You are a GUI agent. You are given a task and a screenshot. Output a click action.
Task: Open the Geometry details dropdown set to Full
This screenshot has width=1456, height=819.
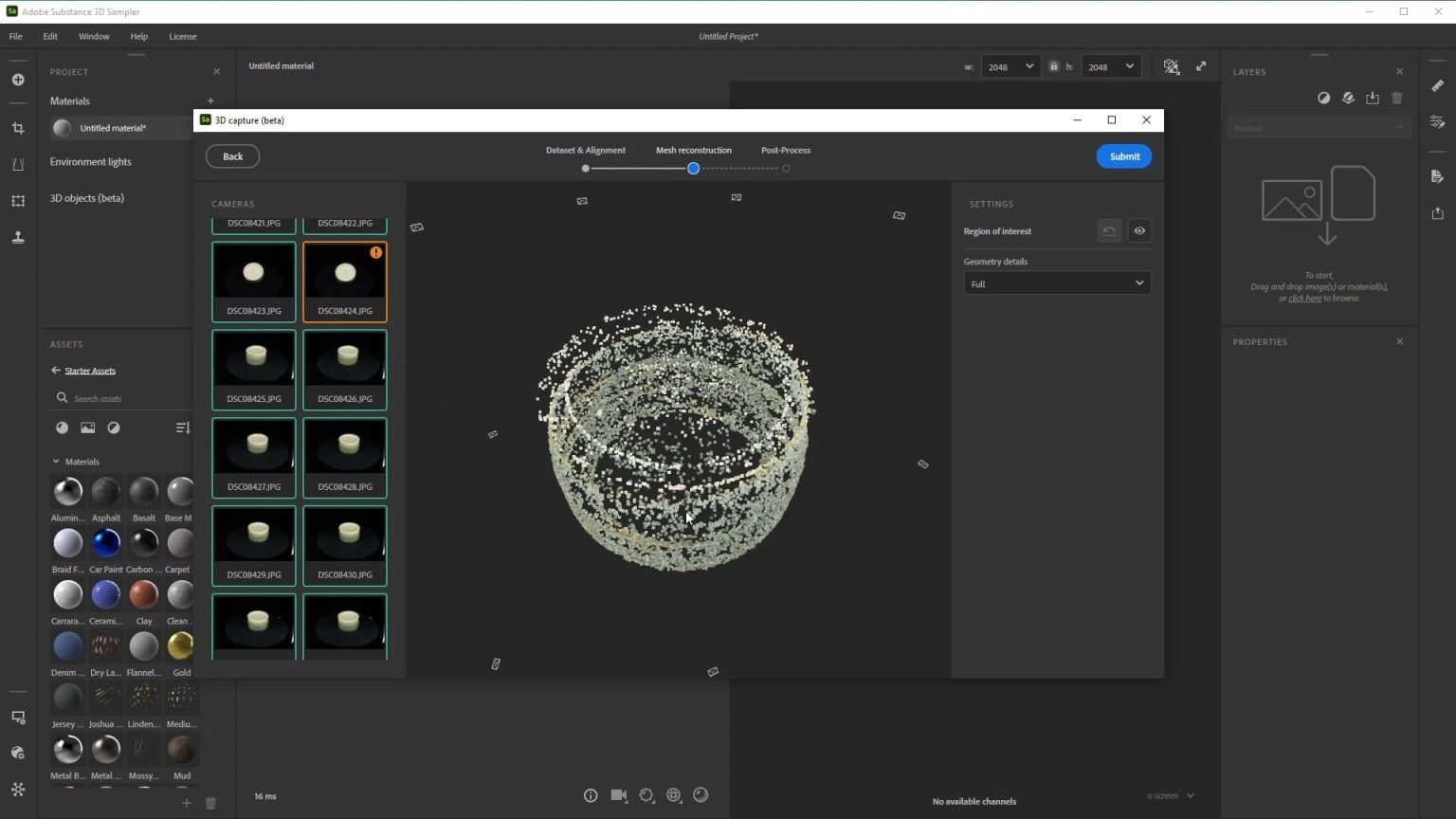coord(1056,282)
